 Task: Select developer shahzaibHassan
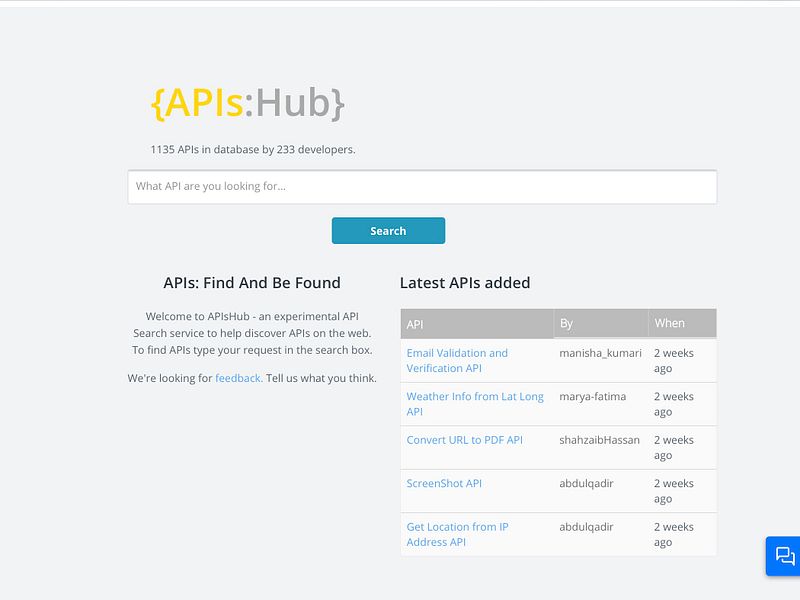pos(601,439)
